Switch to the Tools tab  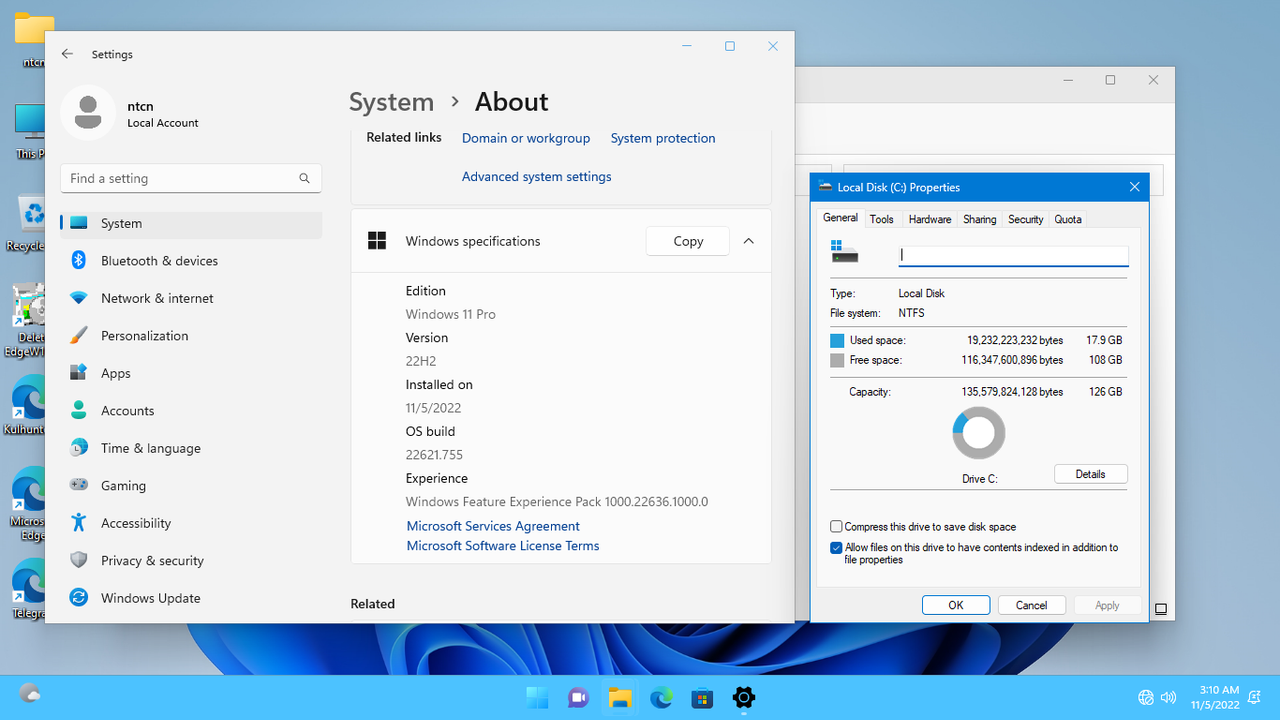[x=882, y=219]
